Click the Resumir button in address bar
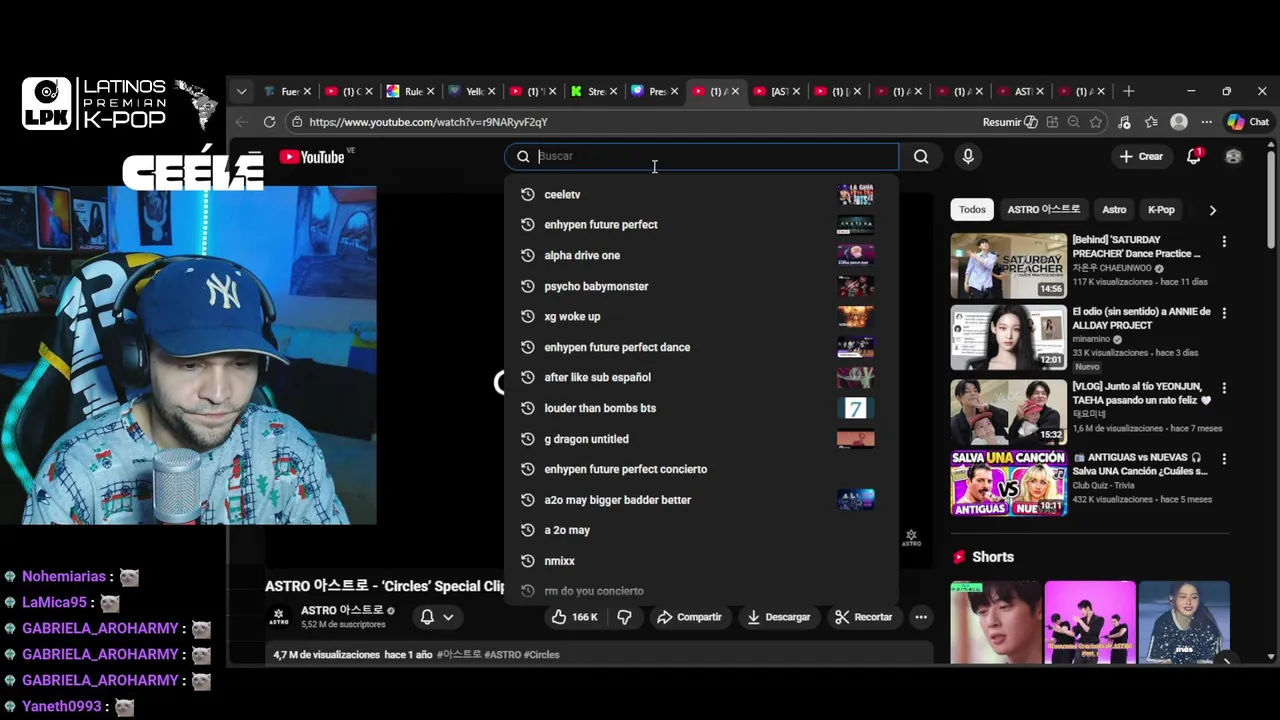Screen dimensions: 1280x720 [x=1010, y=122]
